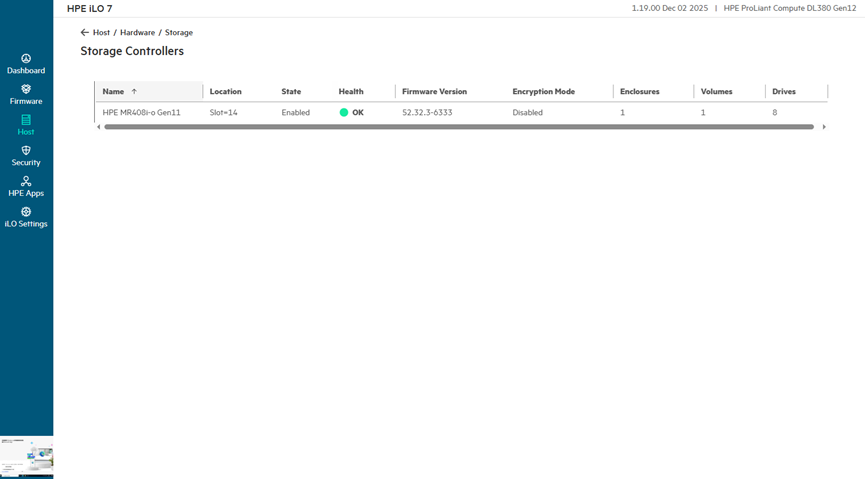Toggle sort arrow on Name column

[x=134, y=92]
